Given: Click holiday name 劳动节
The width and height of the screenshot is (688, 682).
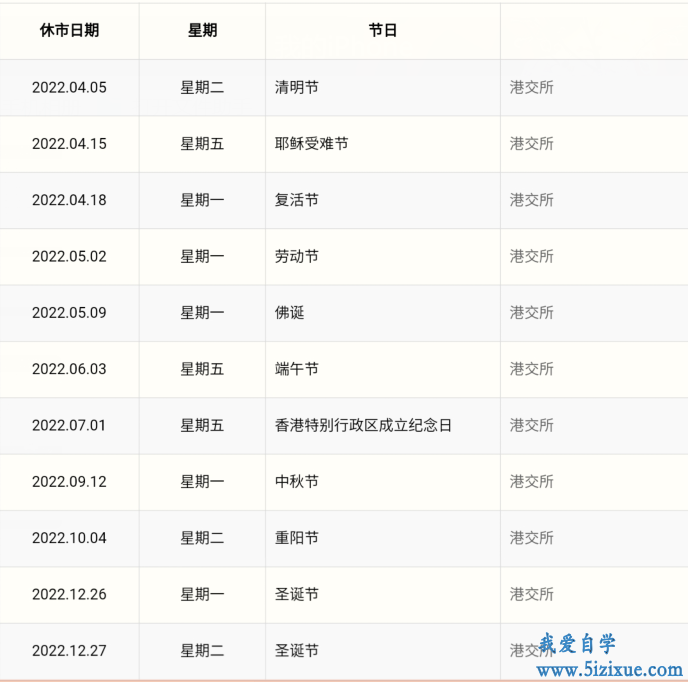Looking at the screenshot, I should 297,256.
